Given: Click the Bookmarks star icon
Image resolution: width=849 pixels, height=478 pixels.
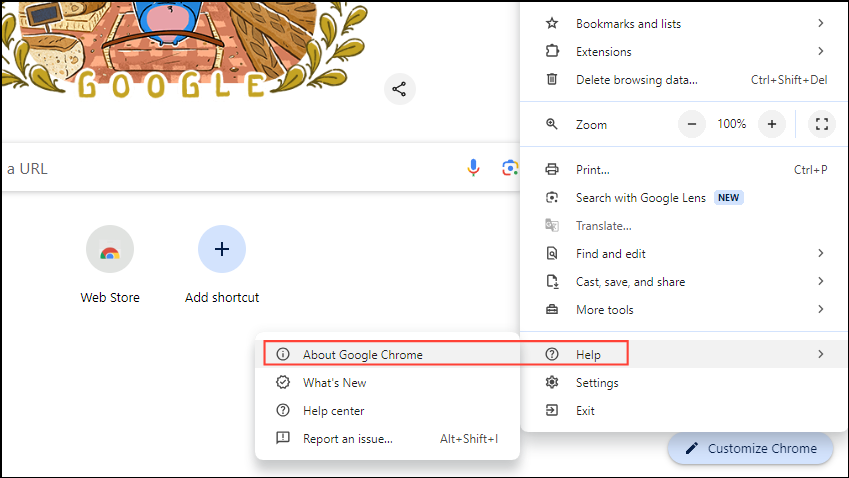Looking at the screenshot, I should [552, 23].
